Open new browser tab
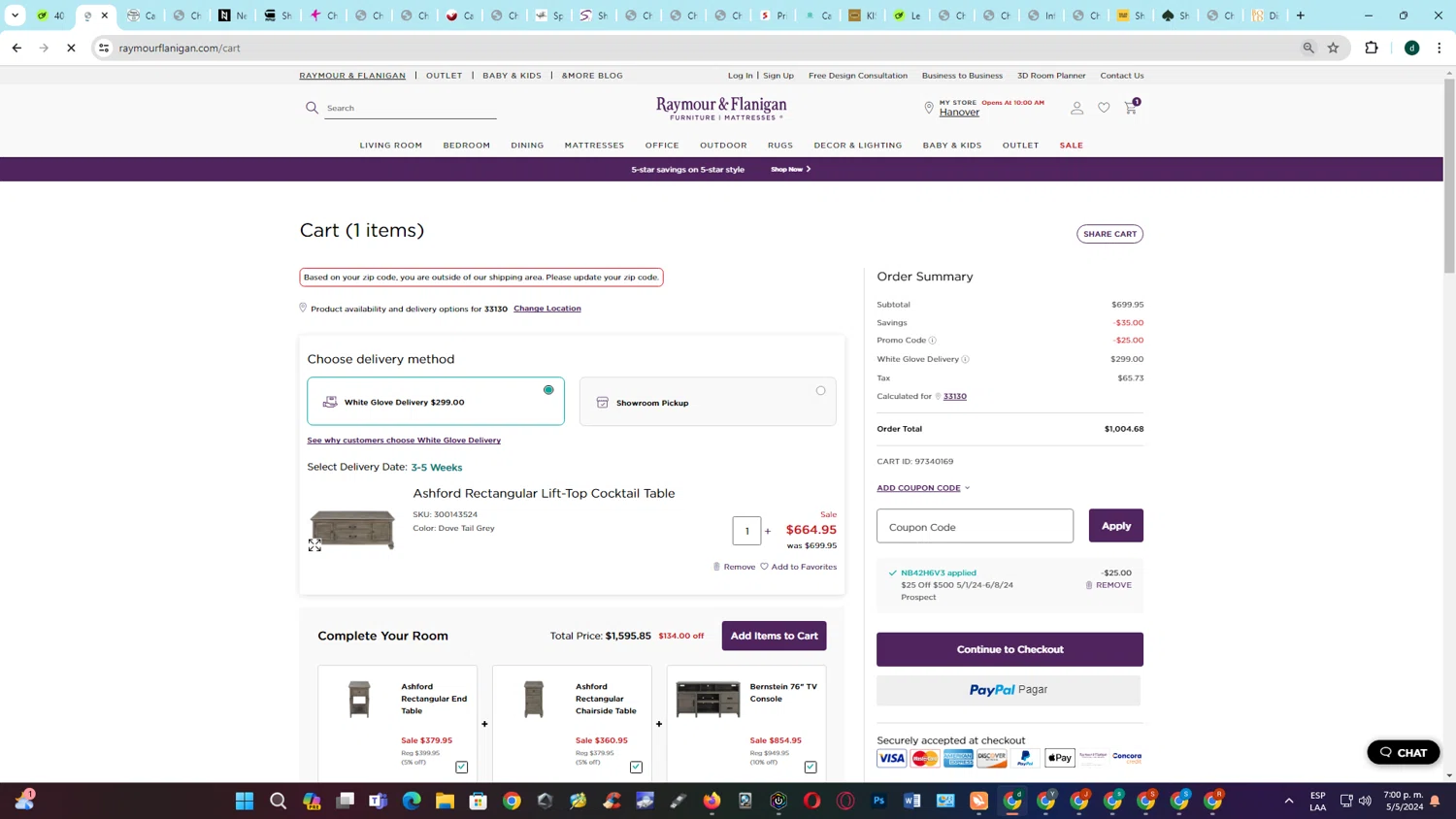This screenshot has width=1456, height=819. [x=1301, y=16]
